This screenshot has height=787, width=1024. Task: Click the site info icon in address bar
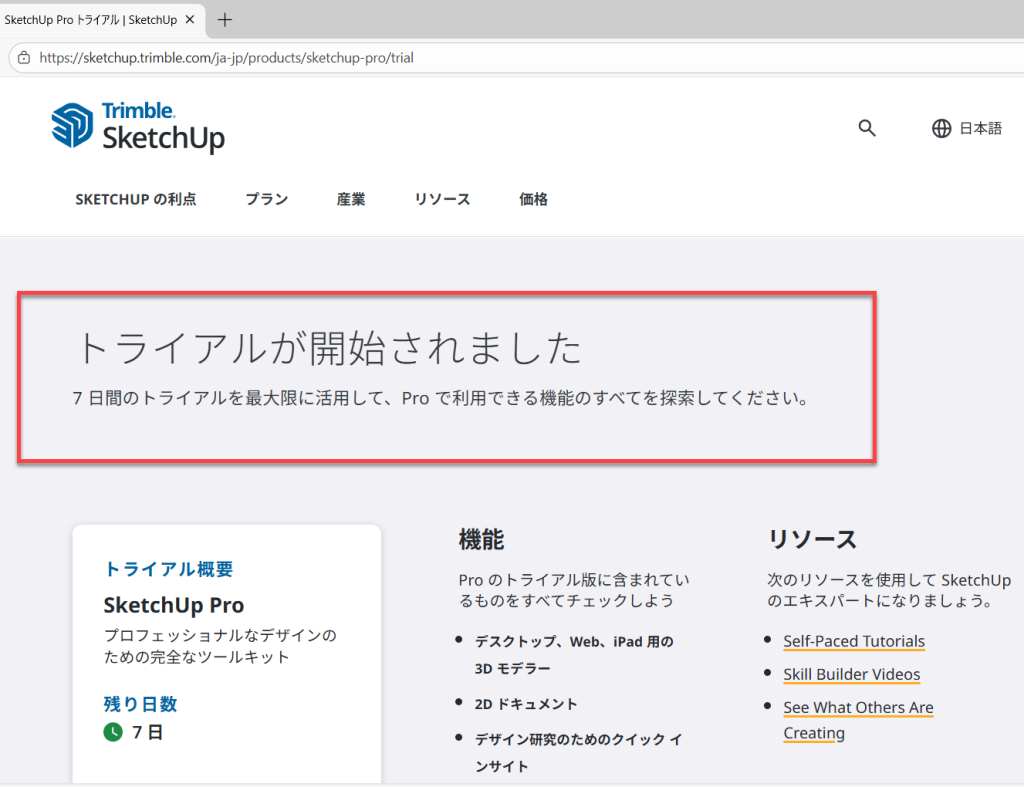click(24, 58)
